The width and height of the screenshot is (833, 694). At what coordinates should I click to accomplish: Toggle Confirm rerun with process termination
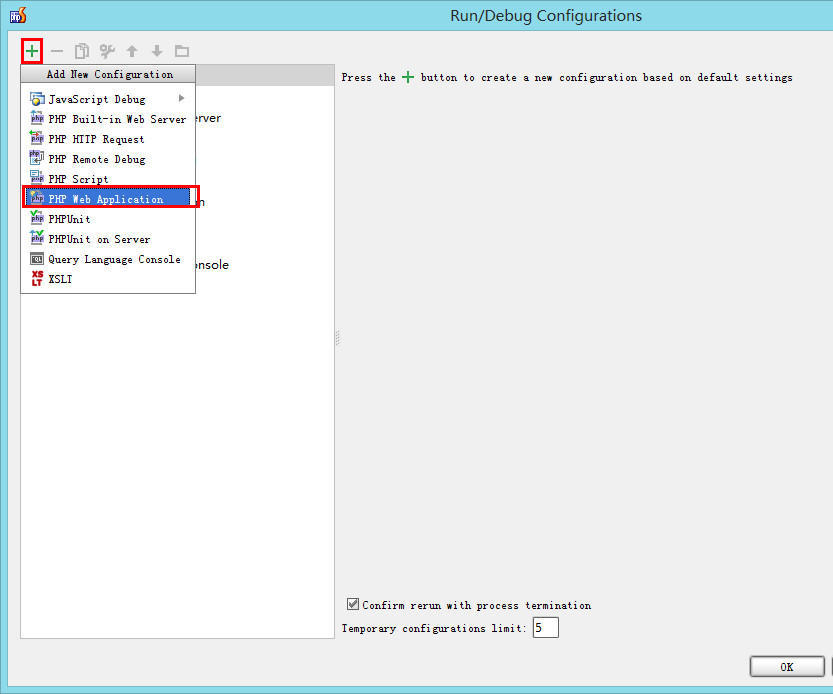(353, 604)
